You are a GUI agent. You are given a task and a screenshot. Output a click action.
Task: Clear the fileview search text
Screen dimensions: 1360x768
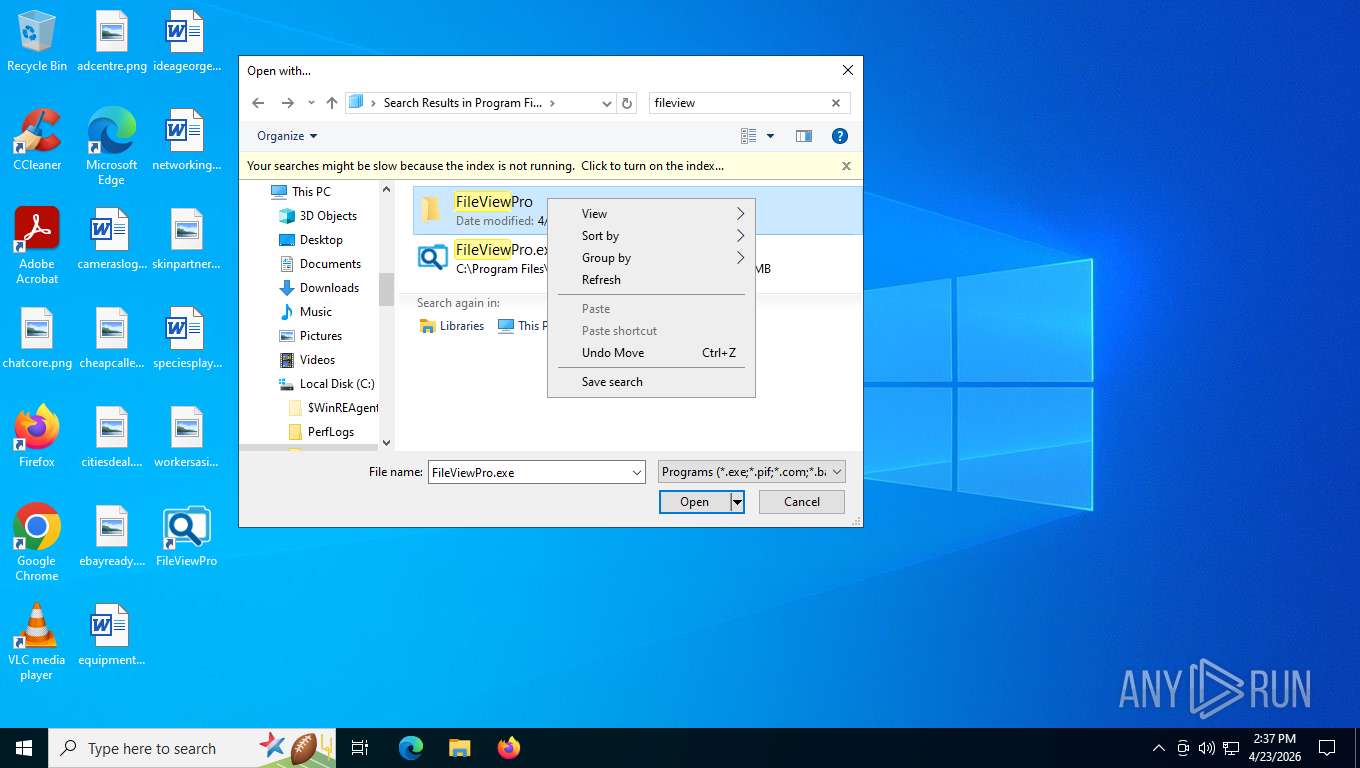point(836,103)
